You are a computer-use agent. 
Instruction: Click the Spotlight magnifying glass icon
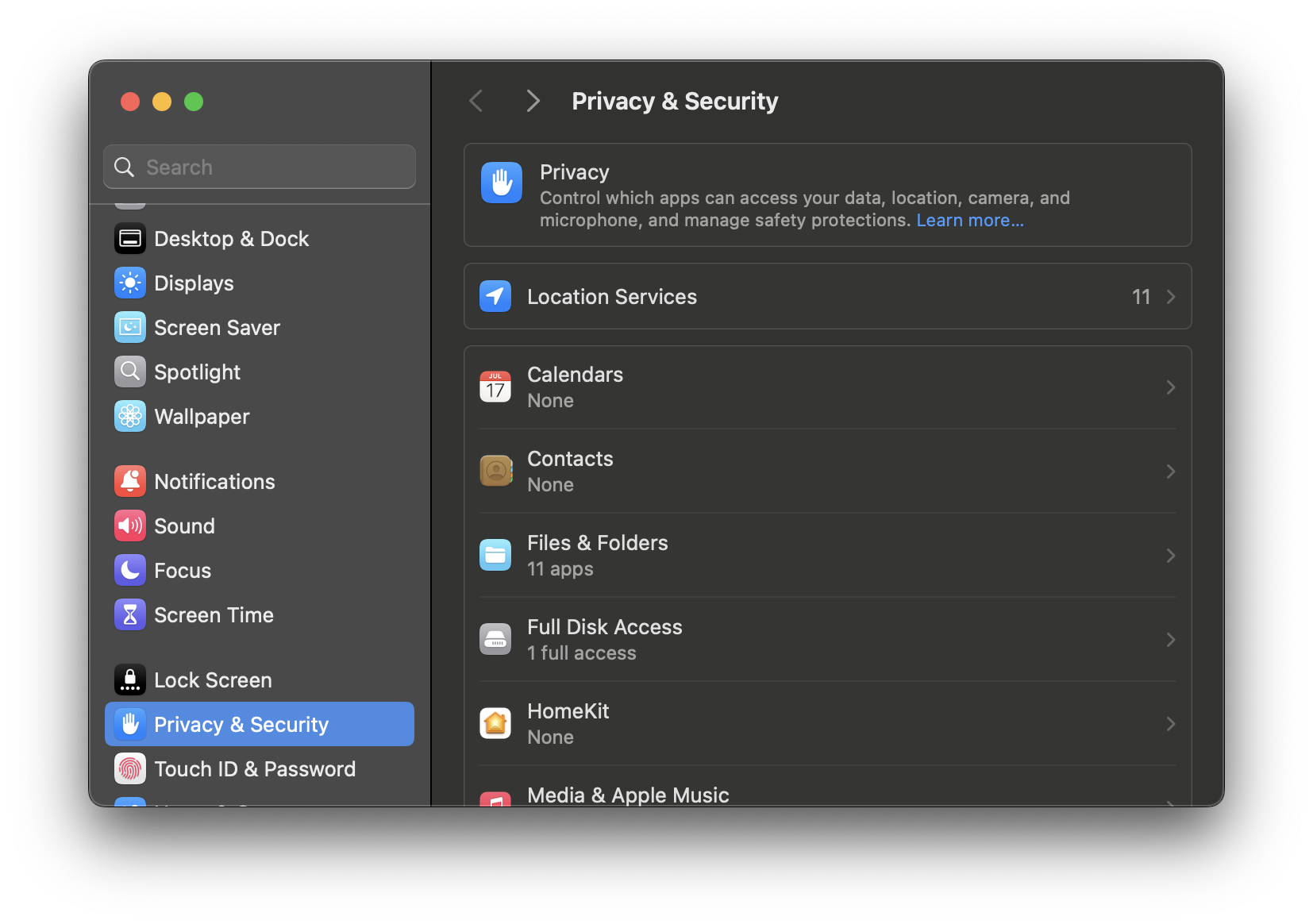129,372
